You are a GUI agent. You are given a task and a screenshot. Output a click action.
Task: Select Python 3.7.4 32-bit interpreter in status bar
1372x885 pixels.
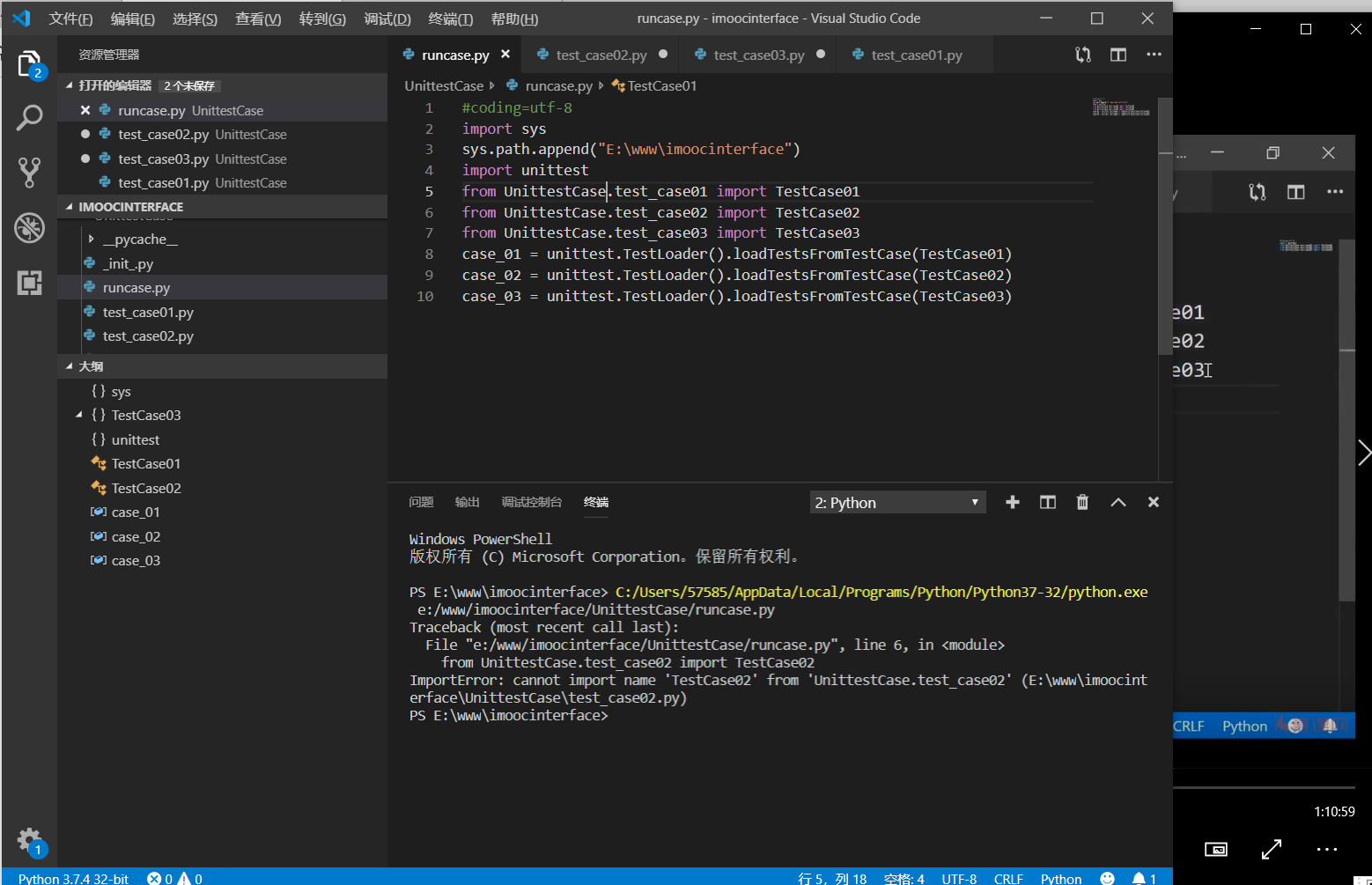coord(74,878)
